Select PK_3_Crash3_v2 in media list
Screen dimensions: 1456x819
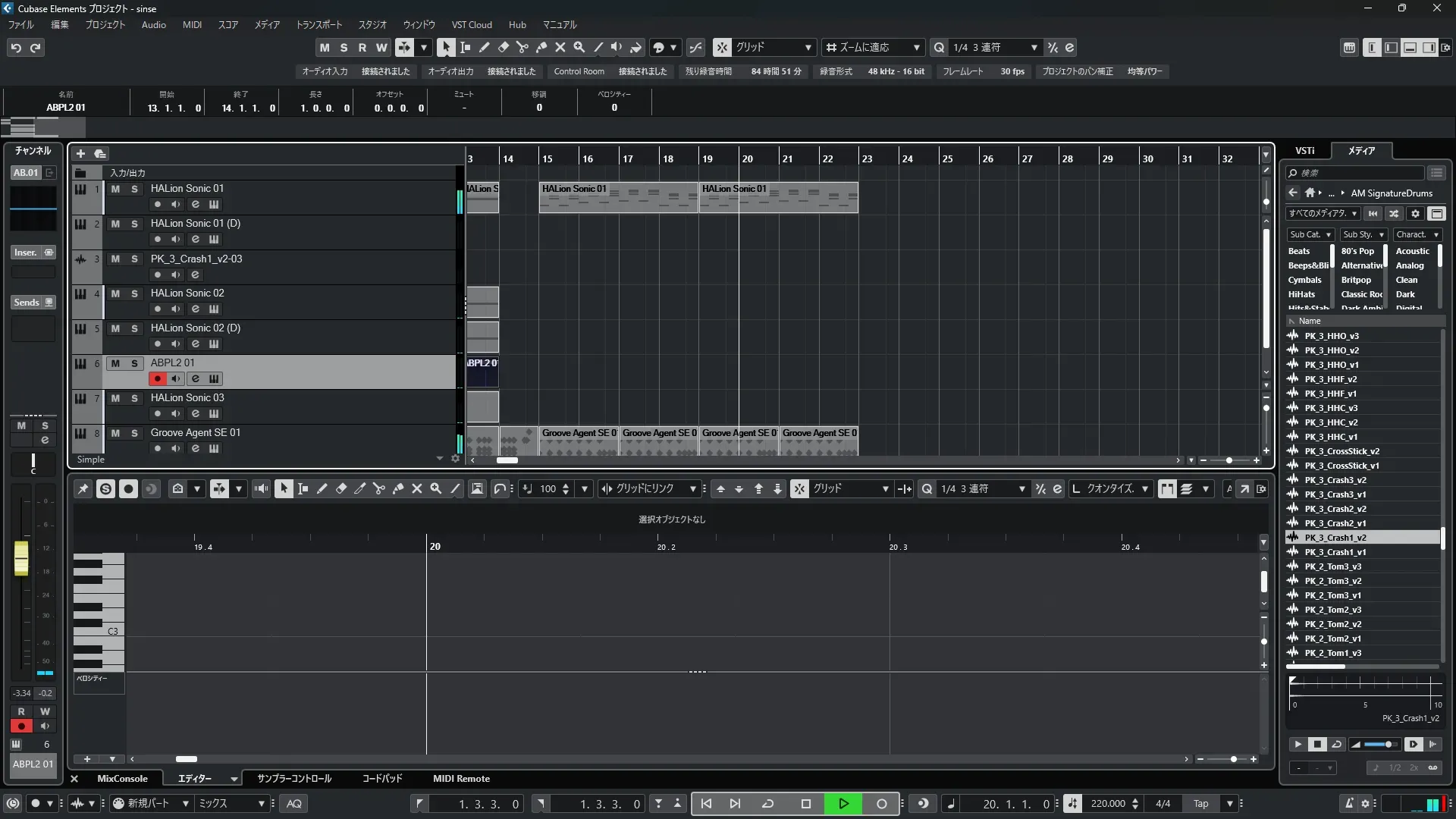(x=1335, y=480)
